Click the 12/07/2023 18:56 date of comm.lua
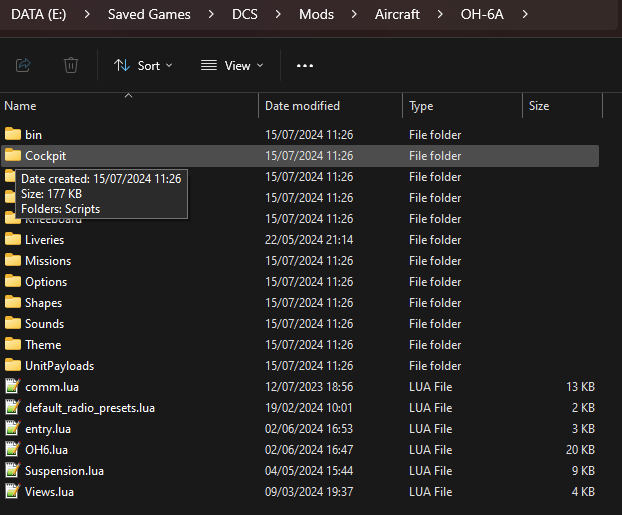The height and width of the screenshot is (515, 622). pyautogui.click(x=309, y=387)
